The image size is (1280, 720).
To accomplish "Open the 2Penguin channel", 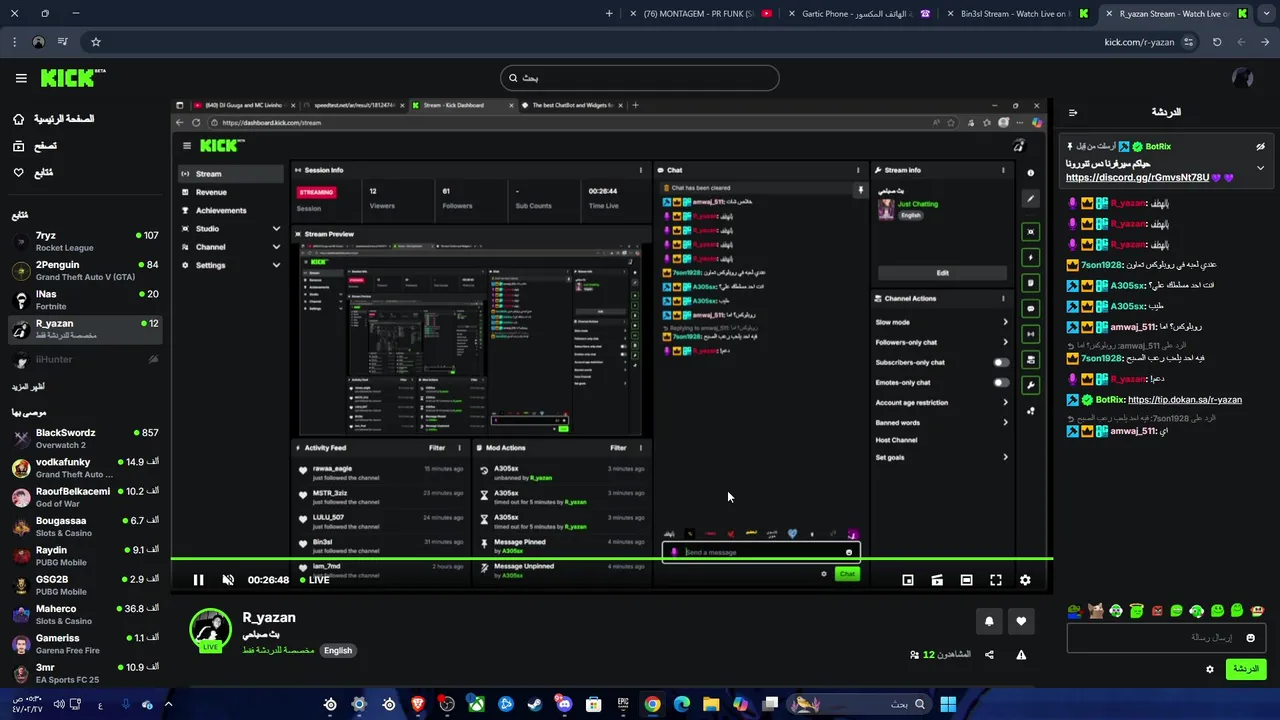I will [x=85, y=270].
